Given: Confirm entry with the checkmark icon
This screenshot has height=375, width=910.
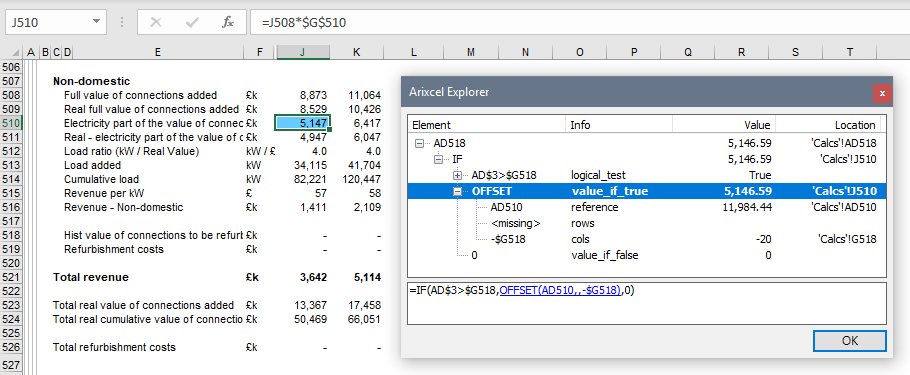Looking at the screenshot, I should (x=192, y=23).
